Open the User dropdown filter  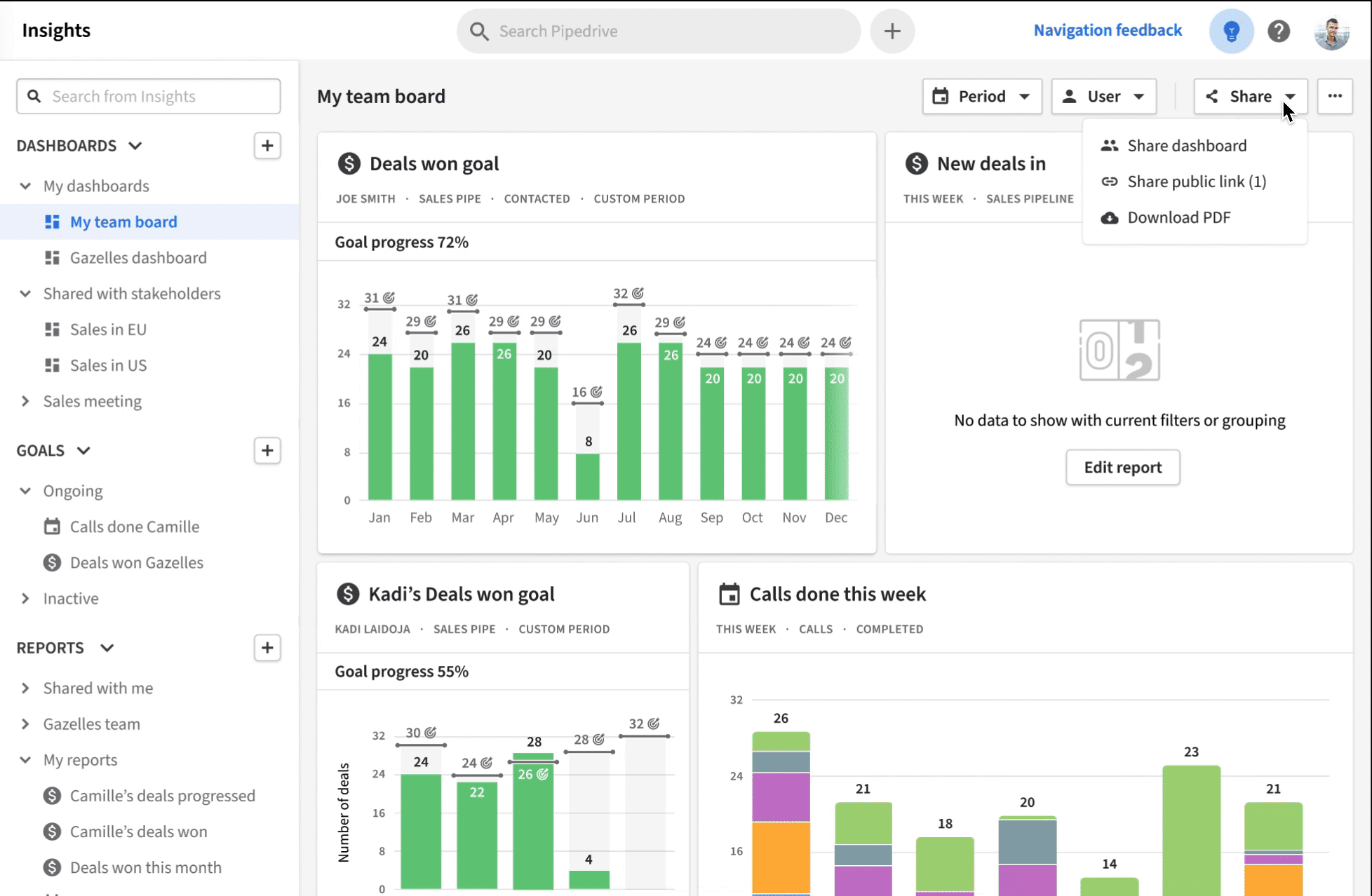(x=1103, y=96)
